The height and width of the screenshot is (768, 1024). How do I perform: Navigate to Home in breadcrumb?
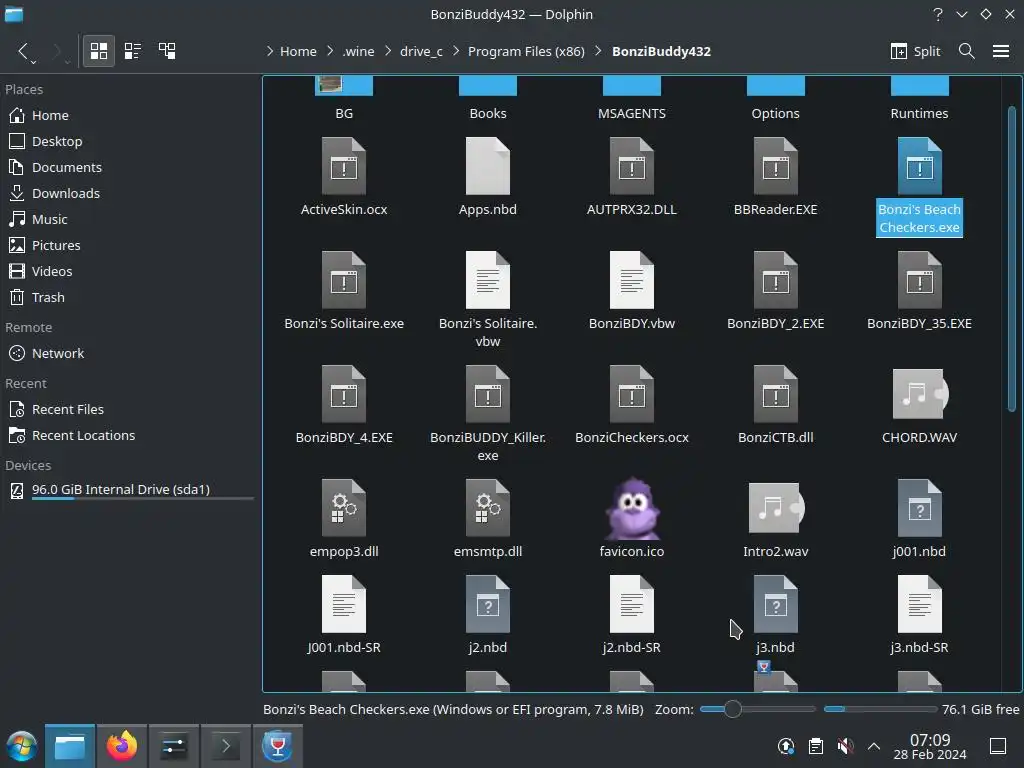pos(298,51)
